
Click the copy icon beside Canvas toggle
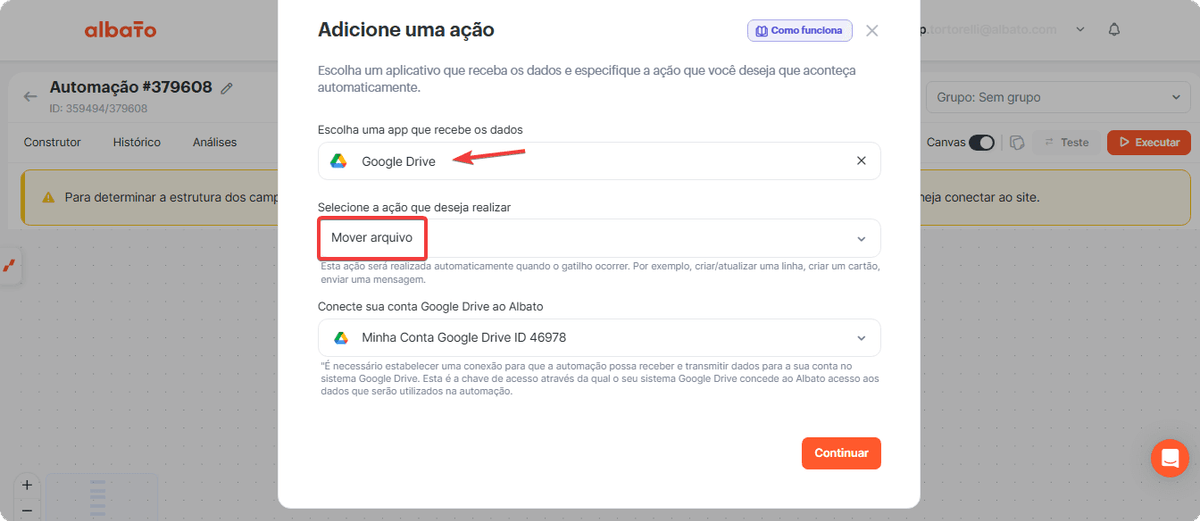1017,142
